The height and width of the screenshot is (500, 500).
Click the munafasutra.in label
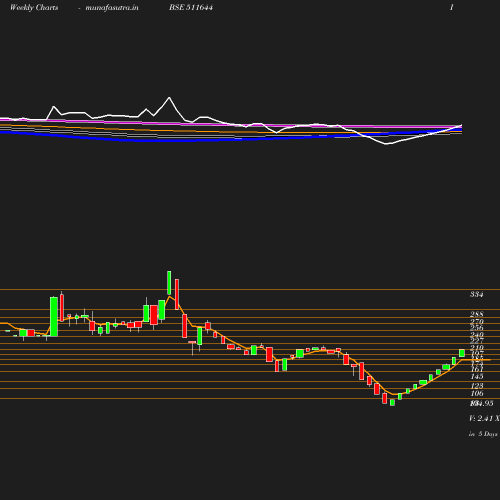coord(112,7)
